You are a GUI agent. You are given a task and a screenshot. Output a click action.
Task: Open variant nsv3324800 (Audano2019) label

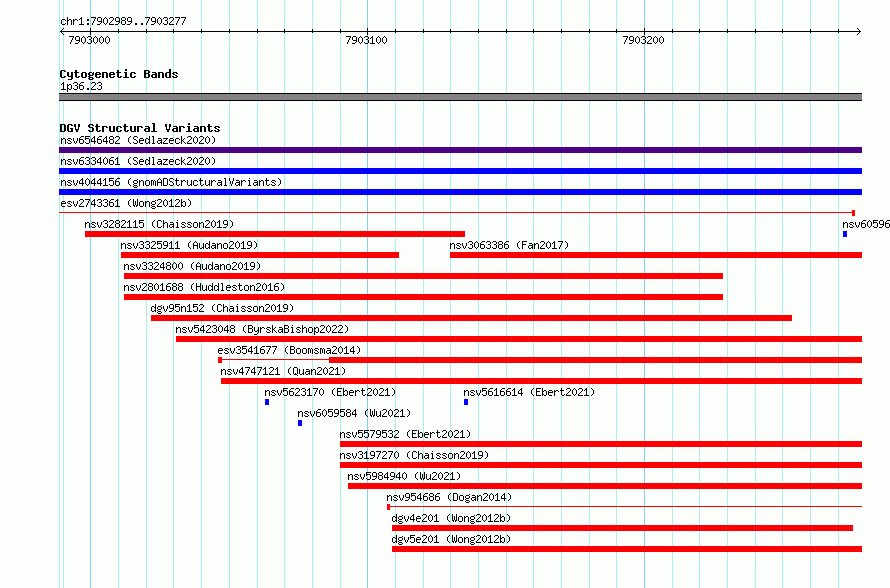pyautogui.click(x=192, y=266)
